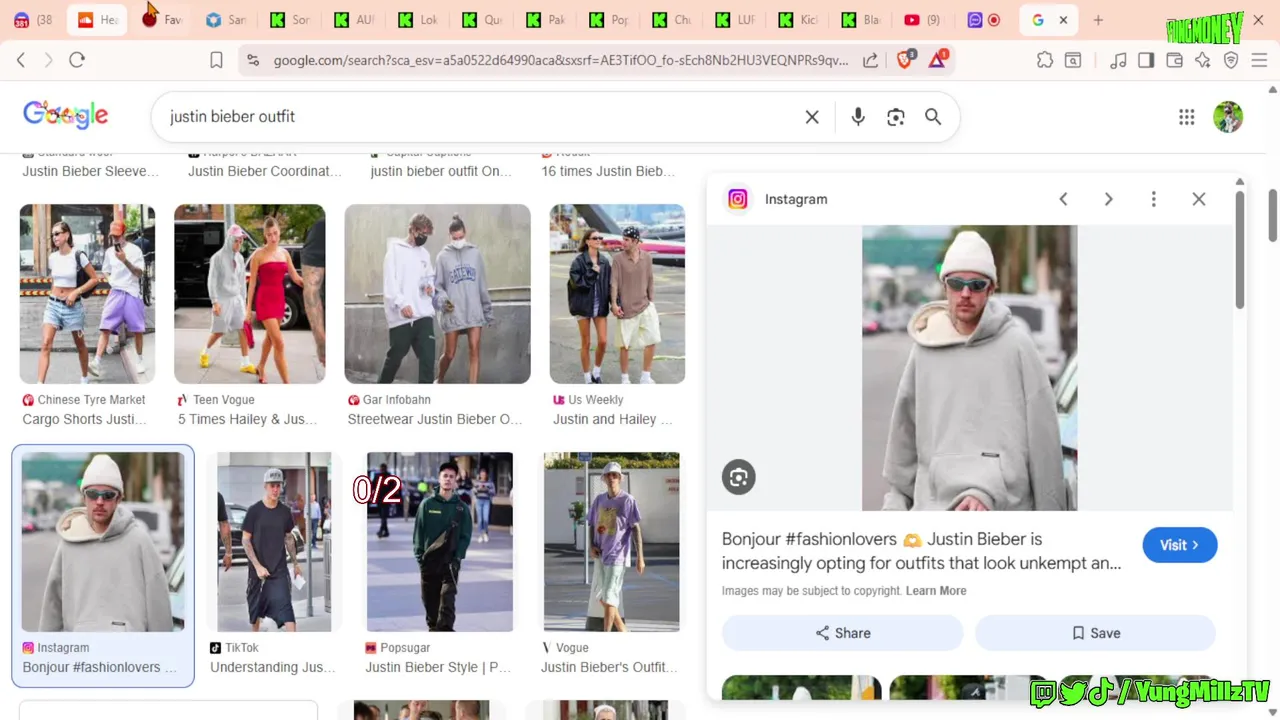
Task: Click 'Understanding Jus...' TikTok title
Action: tap(272, 667)
